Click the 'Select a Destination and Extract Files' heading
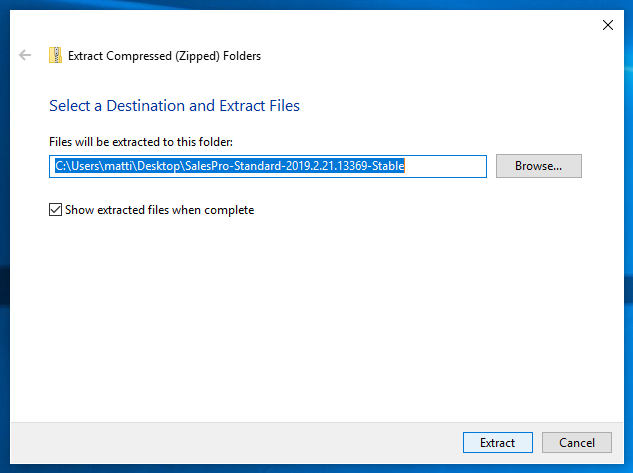This screenshot has width=633, height=473. click(174, 106)
